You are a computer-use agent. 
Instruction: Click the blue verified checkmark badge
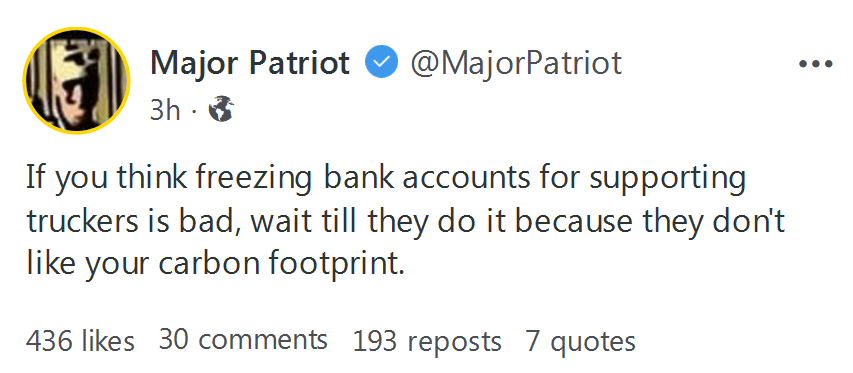[x=381, y=62]
